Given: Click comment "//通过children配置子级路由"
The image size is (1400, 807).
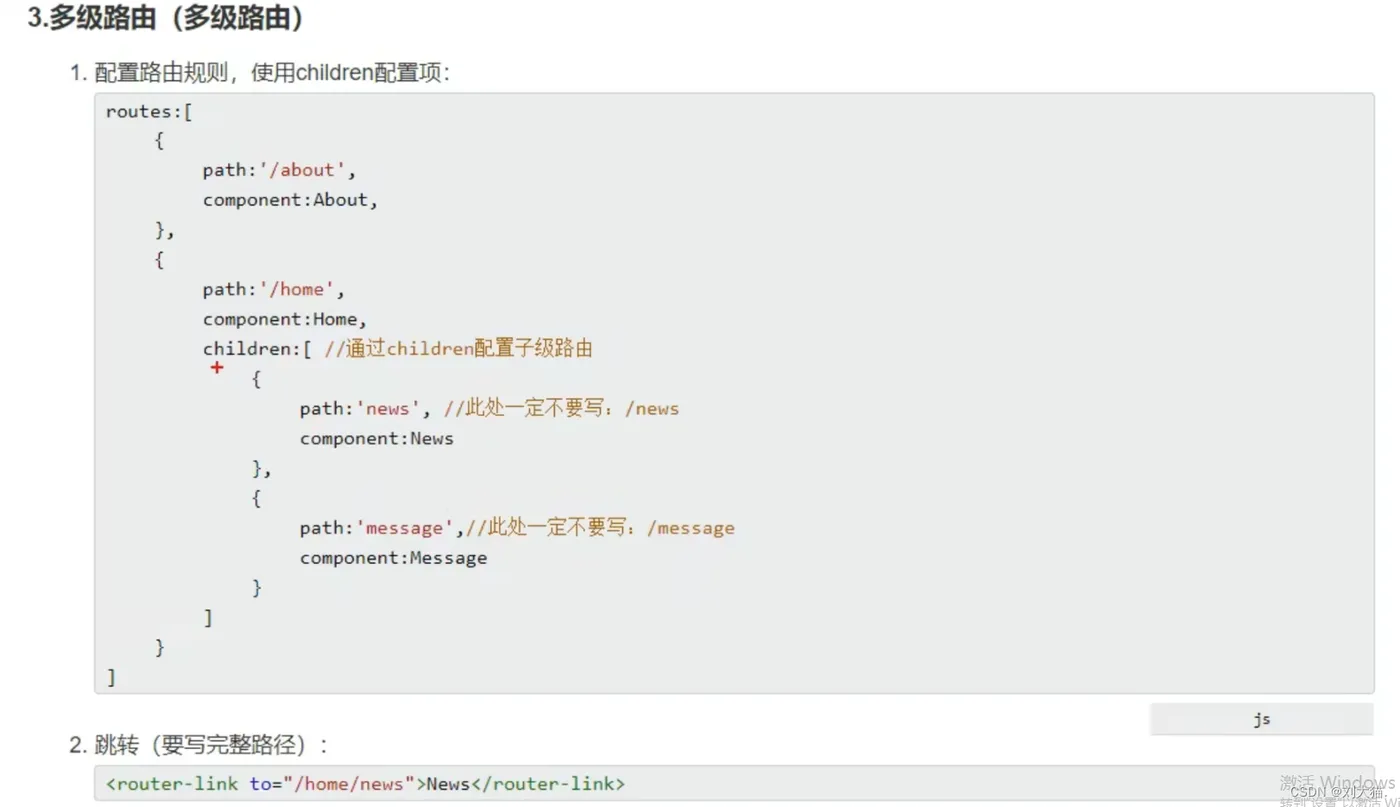Looking at the screenshot, I should click(459, 349).
